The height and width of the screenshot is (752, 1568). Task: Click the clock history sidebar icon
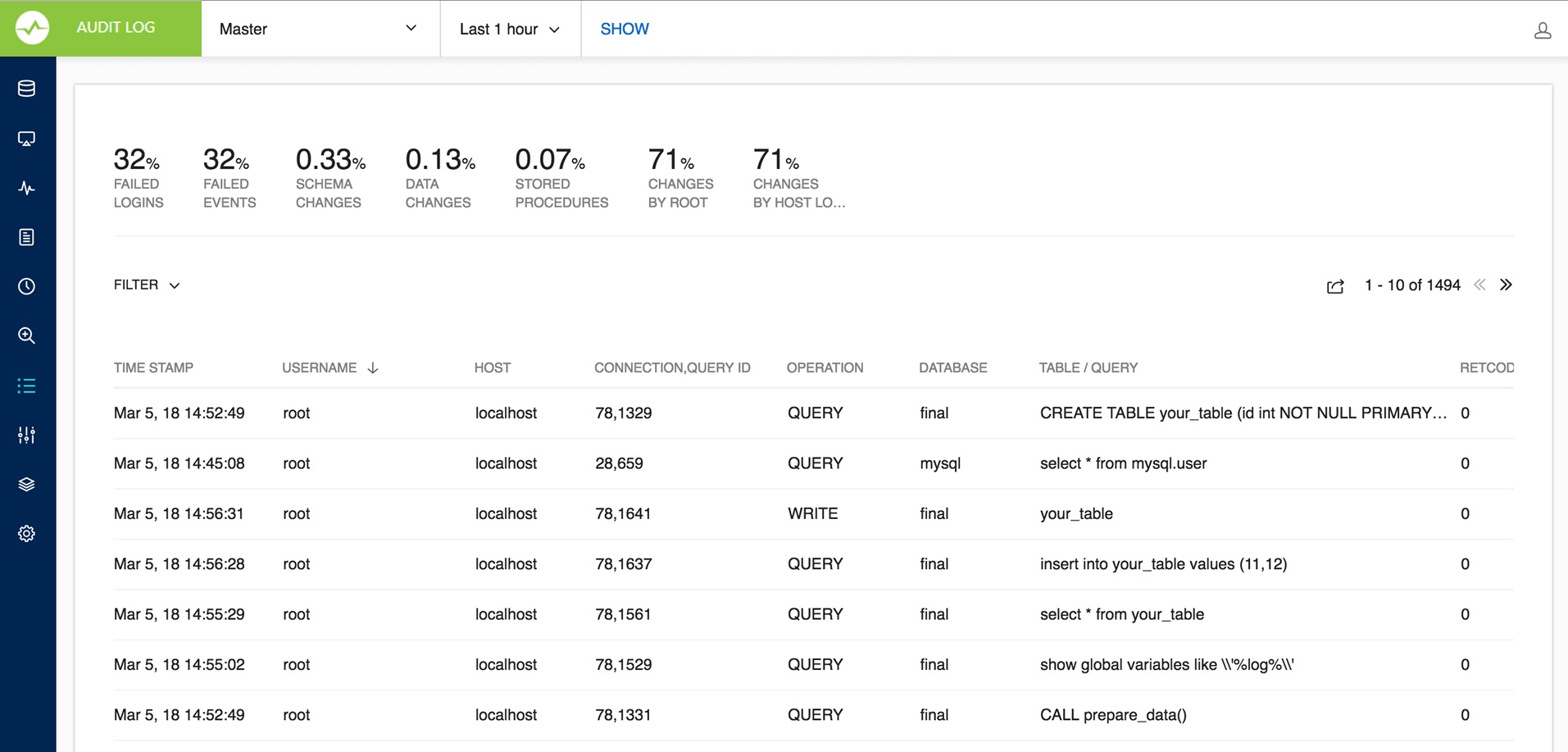(26, 286)
